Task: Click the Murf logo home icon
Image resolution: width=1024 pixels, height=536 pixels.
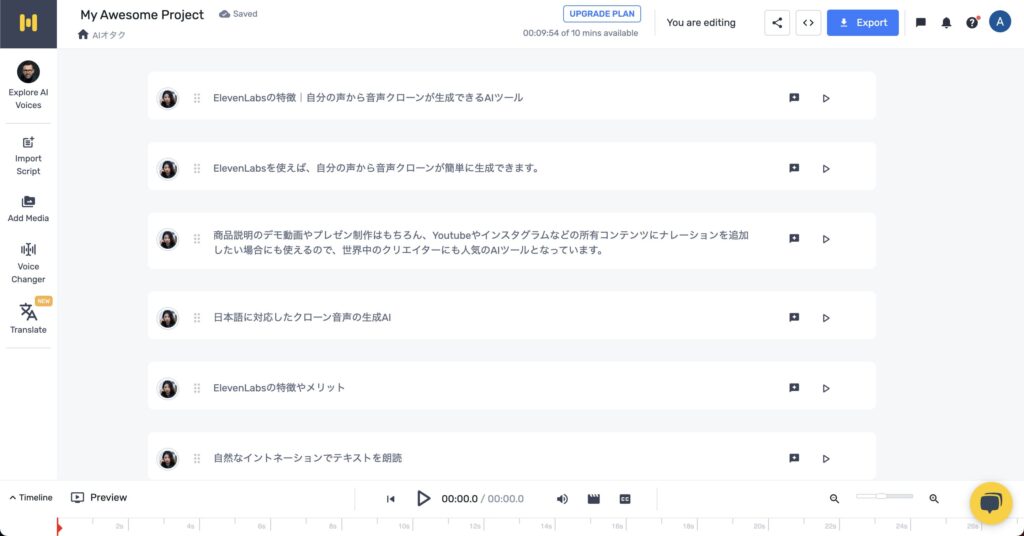Action: point(28,24)
